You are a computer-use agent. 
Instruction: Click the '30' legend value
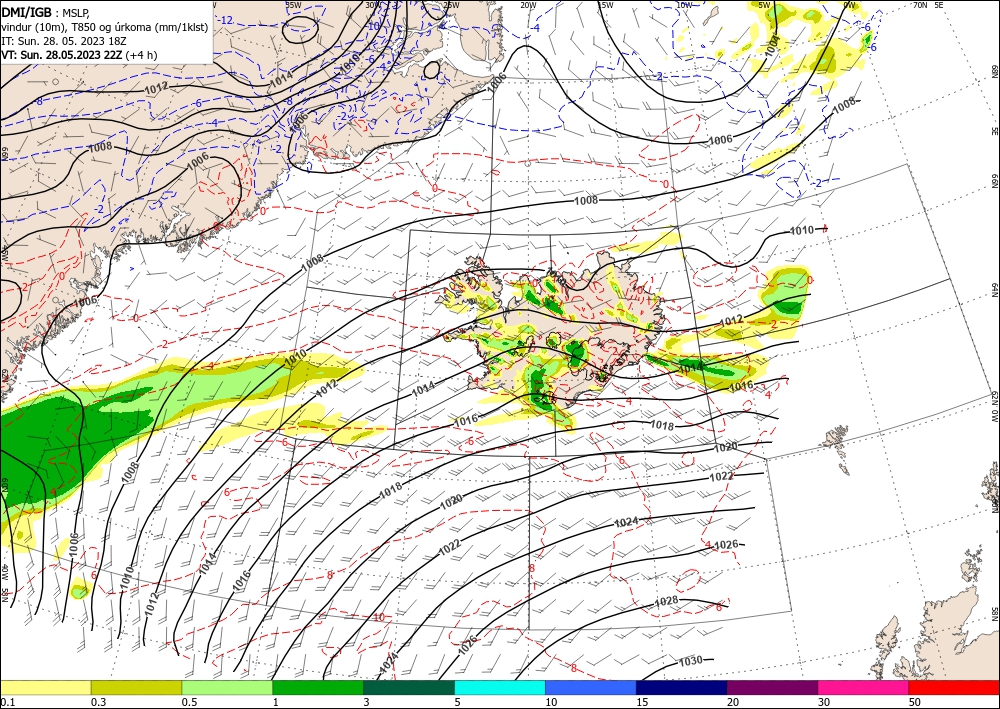pos(825,702)
